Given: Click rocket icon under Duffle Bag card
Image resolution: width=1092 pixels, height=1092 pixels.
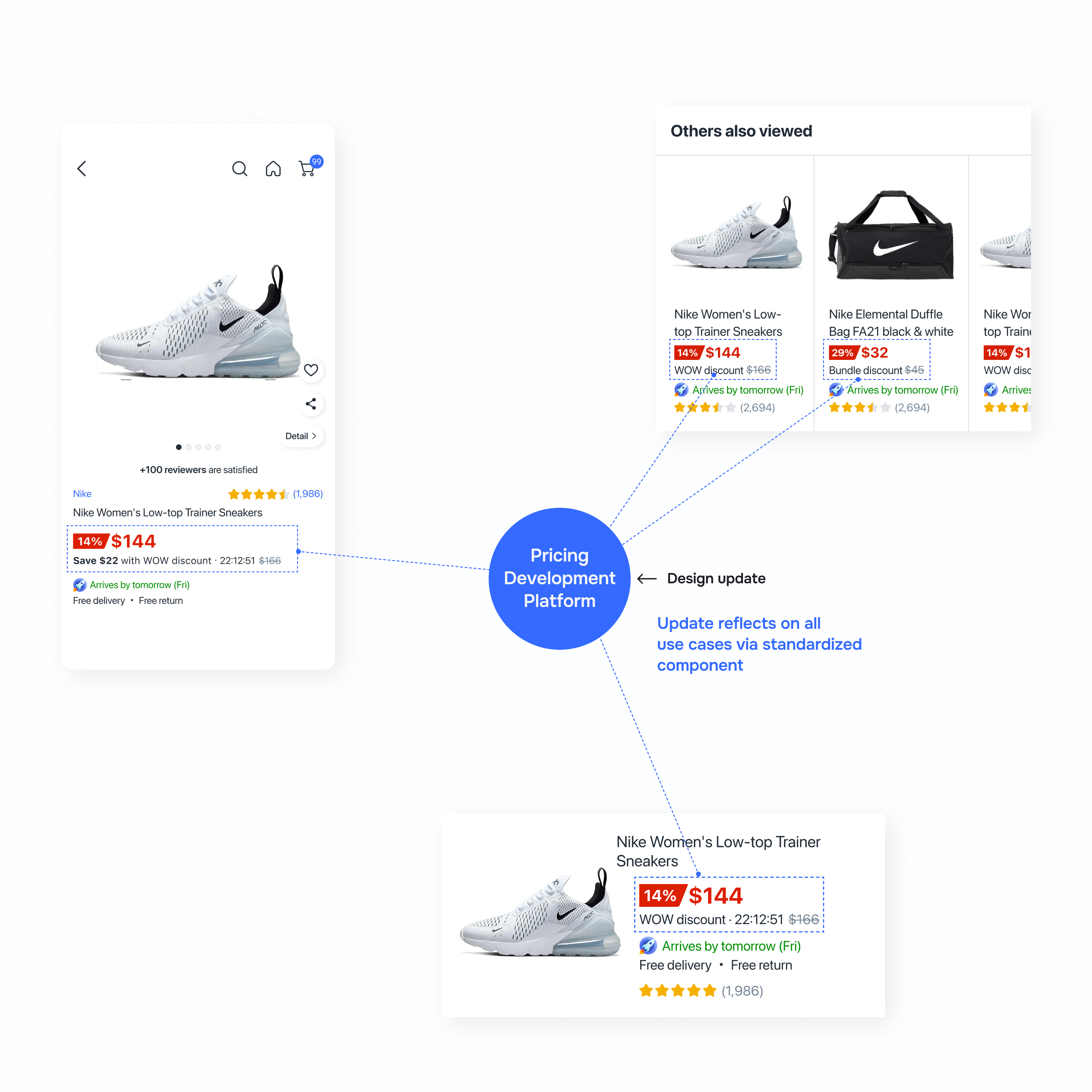Looking at the screenshot, I should [836, 390].
